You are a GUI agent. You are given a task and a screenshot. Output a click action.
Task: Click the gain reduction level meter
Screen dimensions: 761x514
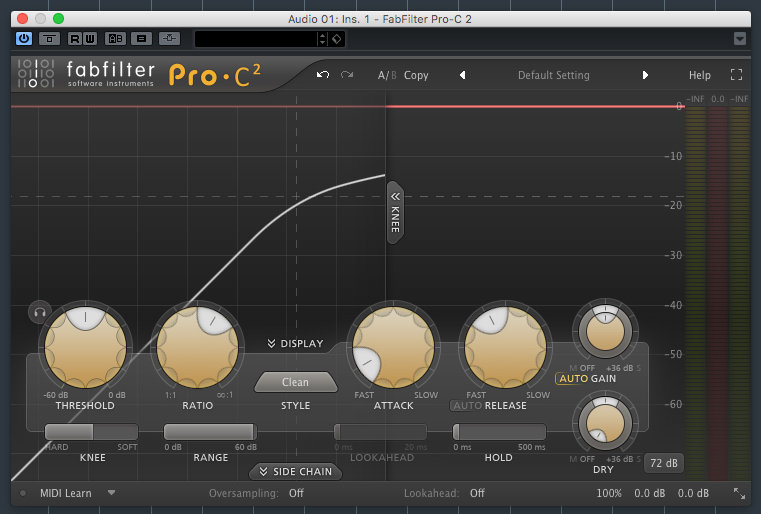[x=717, y=293]
